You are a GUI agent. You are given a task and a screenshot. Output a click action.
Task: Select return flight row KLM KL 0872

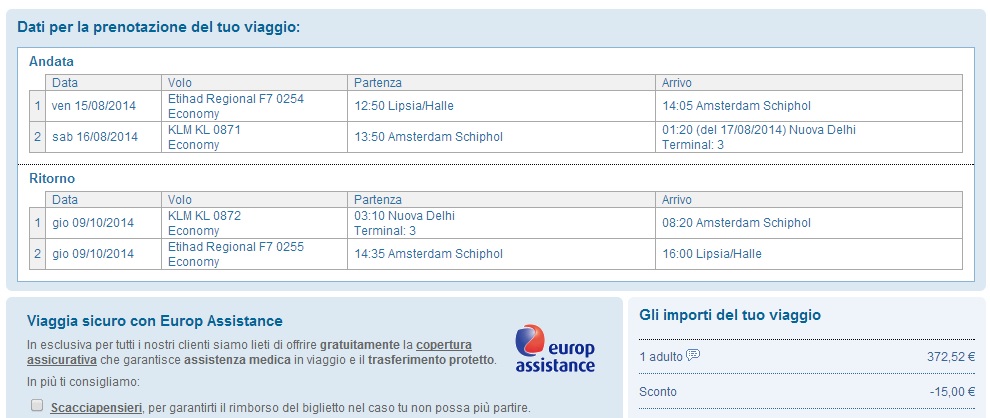coord(496,223)
